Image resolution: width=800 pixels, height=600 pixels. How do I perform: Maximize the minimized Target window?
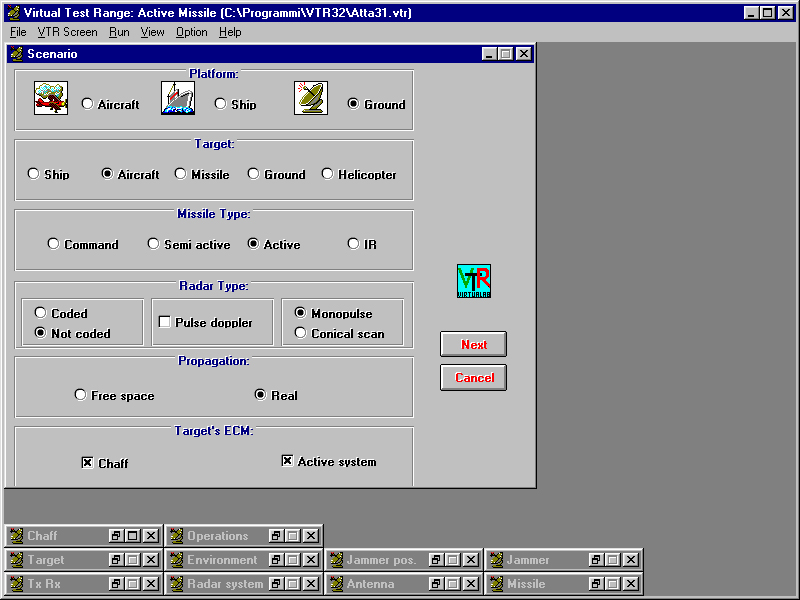(x=133, y=560)
